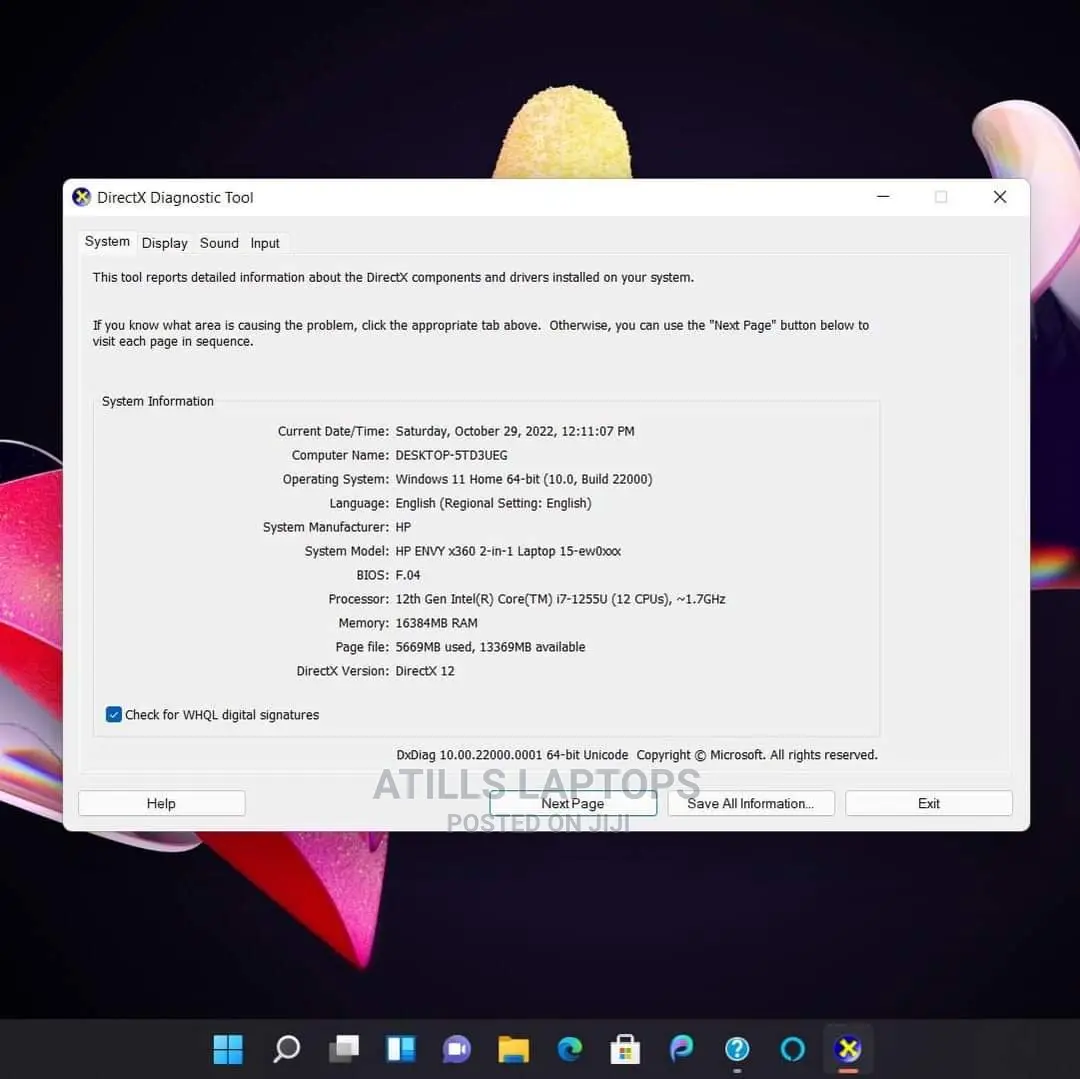This screenshot has height=1079, width=1080.
Task: Exit the DirectX Diagnostic Tool
Action: click(928, 804)
